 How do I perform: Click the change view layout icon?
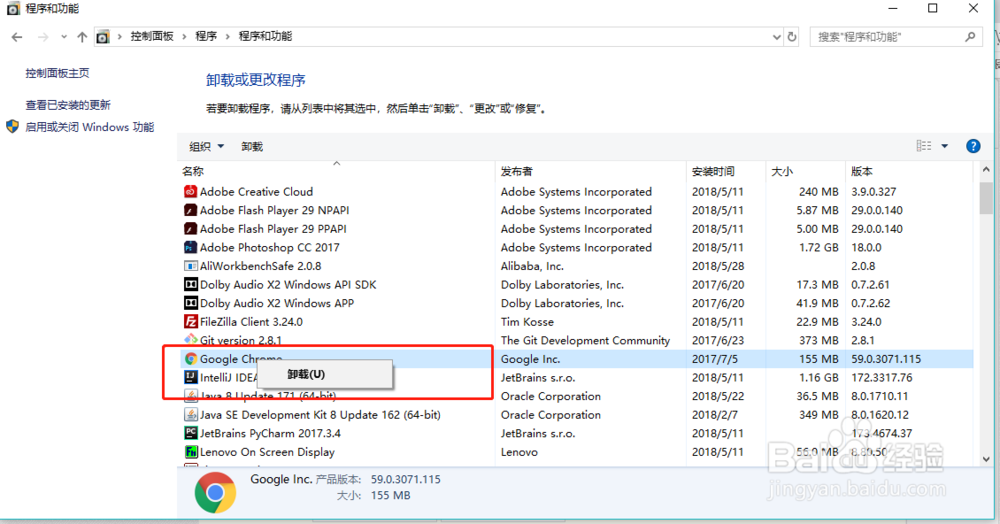pyautogui.click(x=923, y=146)
